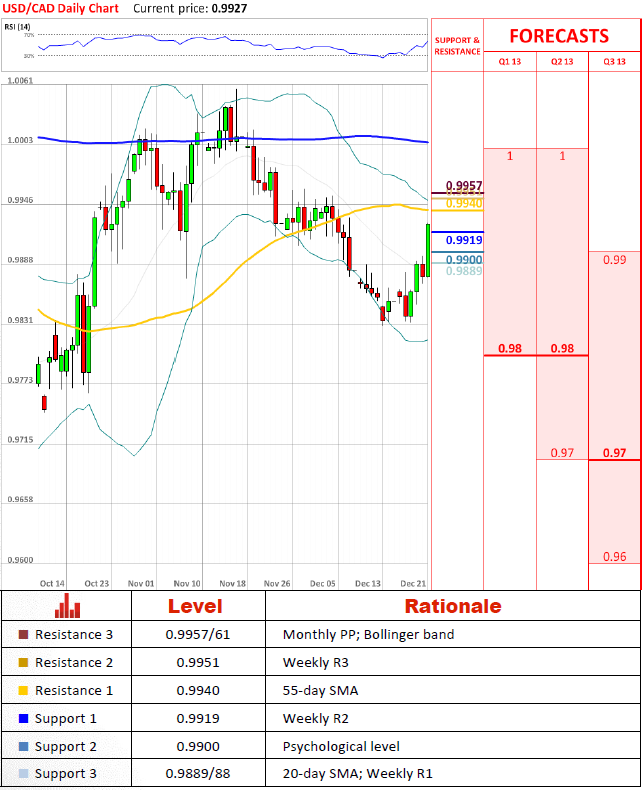Click the 0.9919 support level label

pyautogui.click(x=464, y=240)
